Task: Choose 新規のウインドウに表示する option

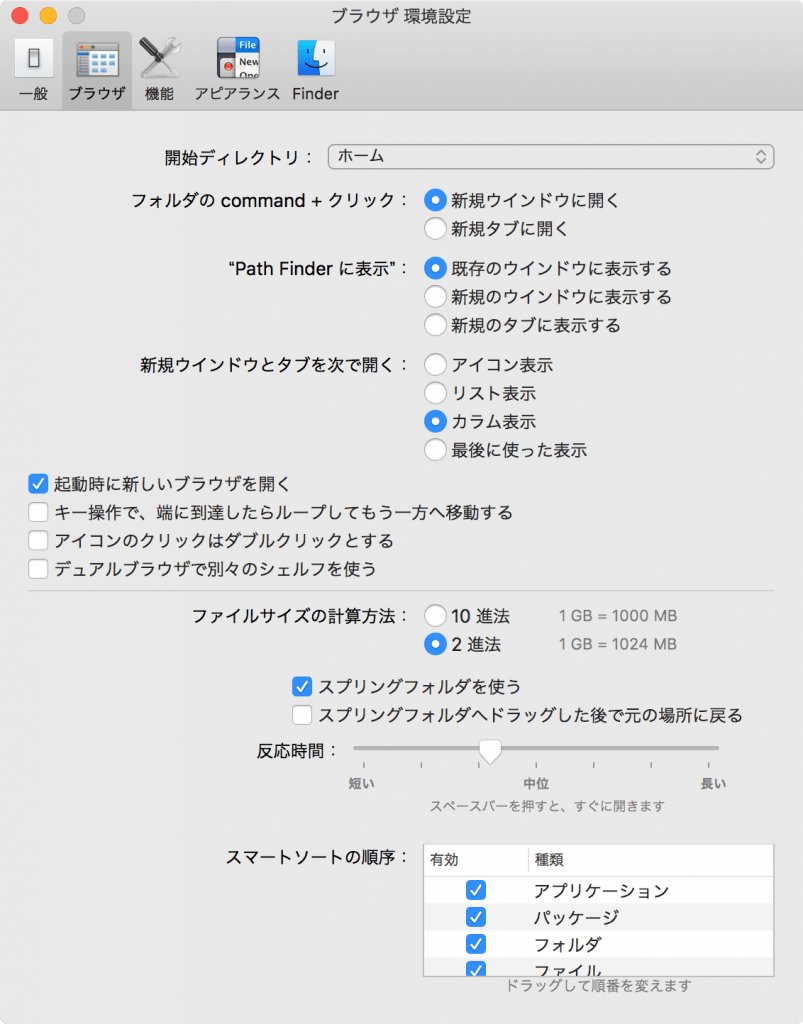Action: click(435, 296)
